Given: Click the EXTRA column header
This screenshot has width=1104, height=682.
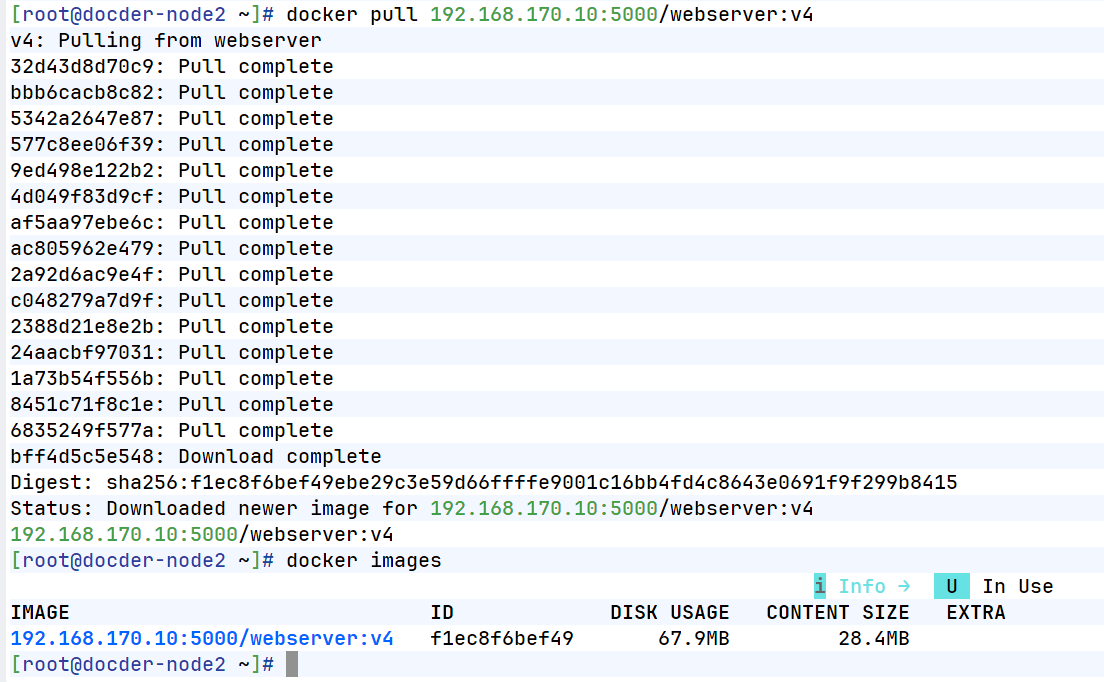Looking at the screenshot, I should 976,612.
